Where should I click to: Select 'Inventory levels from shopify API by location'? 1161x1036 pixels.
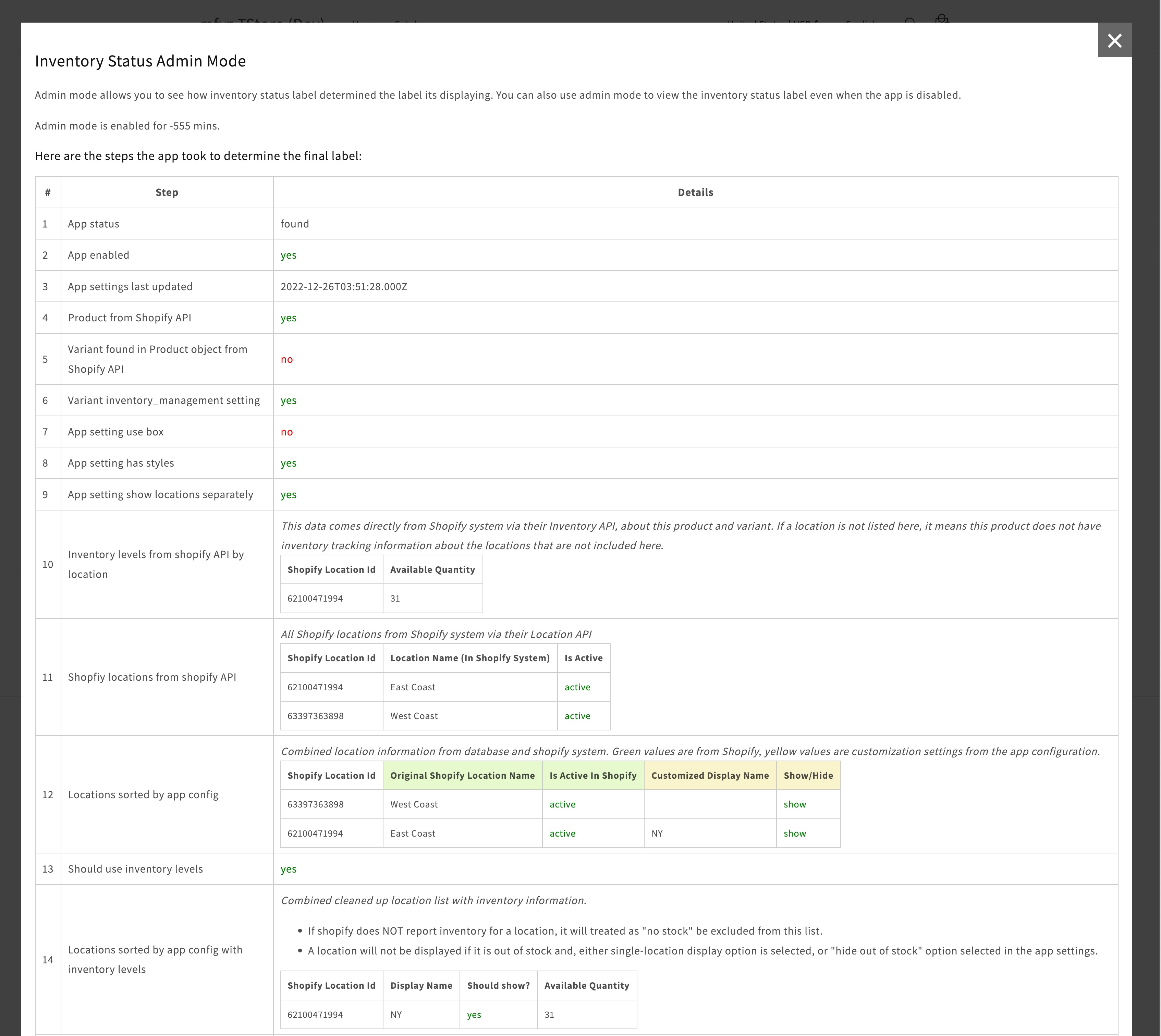156,564
